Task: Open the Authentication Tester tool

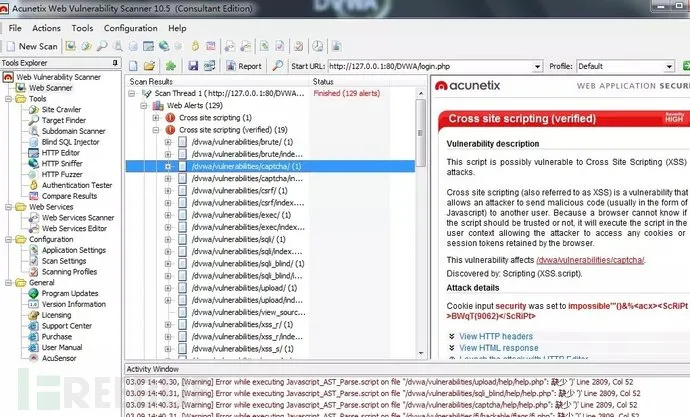Action: [77, 185]
